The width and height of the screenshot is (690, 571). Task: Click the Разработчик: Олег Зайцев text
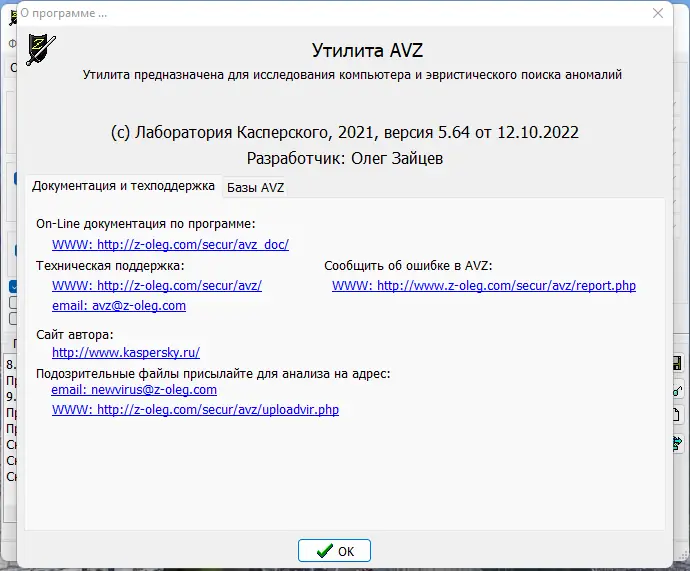click(x=345, y=158)
